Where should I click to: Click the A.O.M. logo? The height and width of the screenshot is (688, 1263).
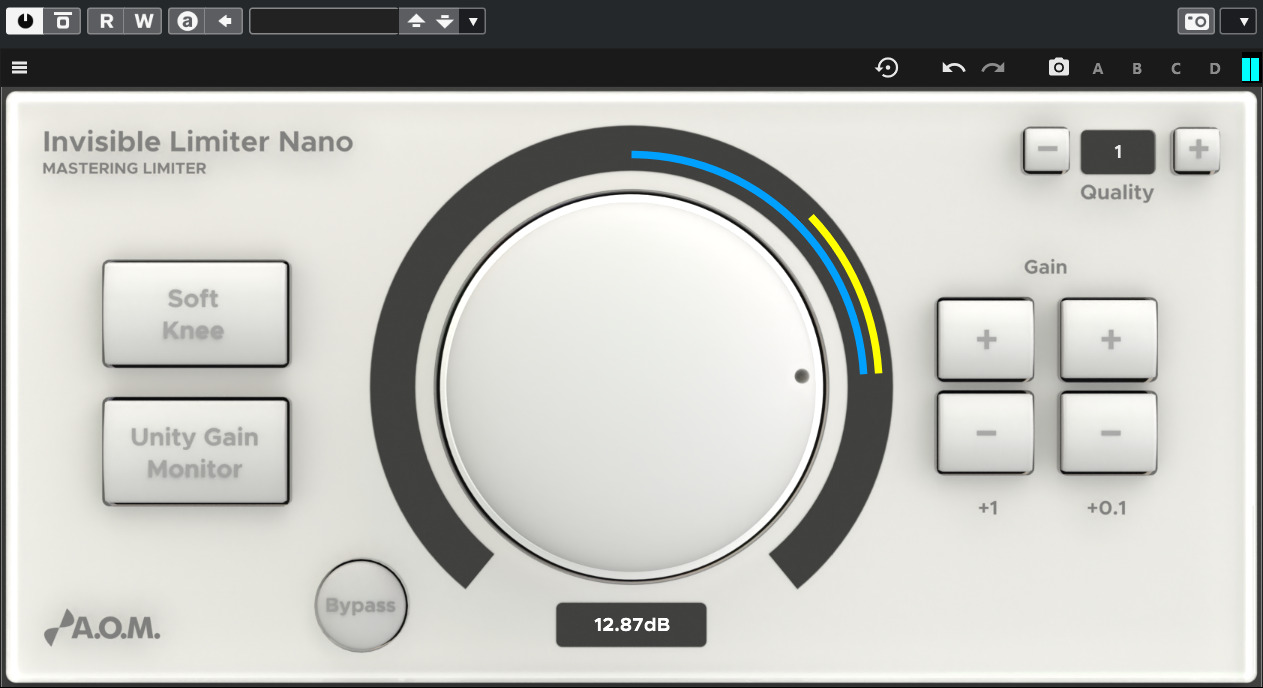coord(102,628)
